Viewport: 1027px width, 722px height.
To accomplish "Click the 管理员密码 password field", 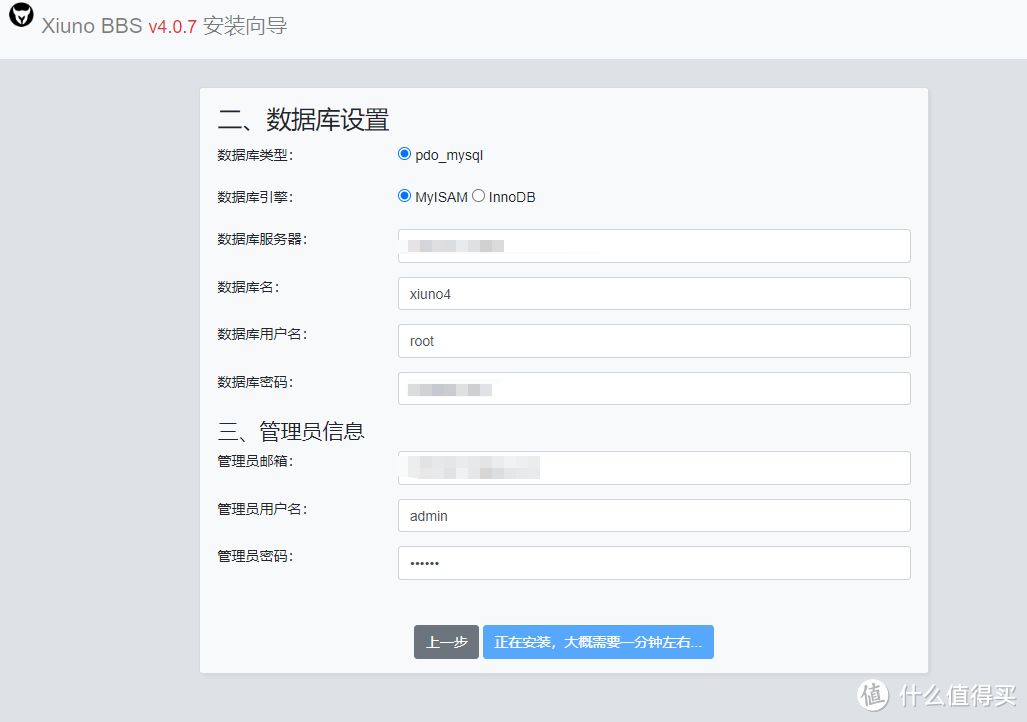I will point(653,562).
